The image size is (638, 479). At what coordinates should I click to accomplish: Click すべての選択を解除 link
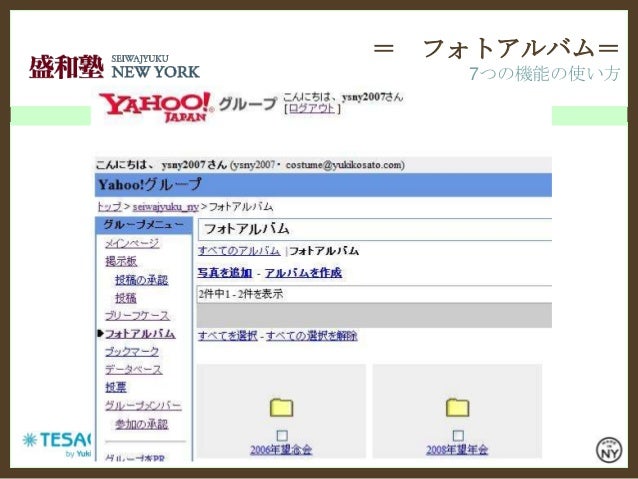312,336
